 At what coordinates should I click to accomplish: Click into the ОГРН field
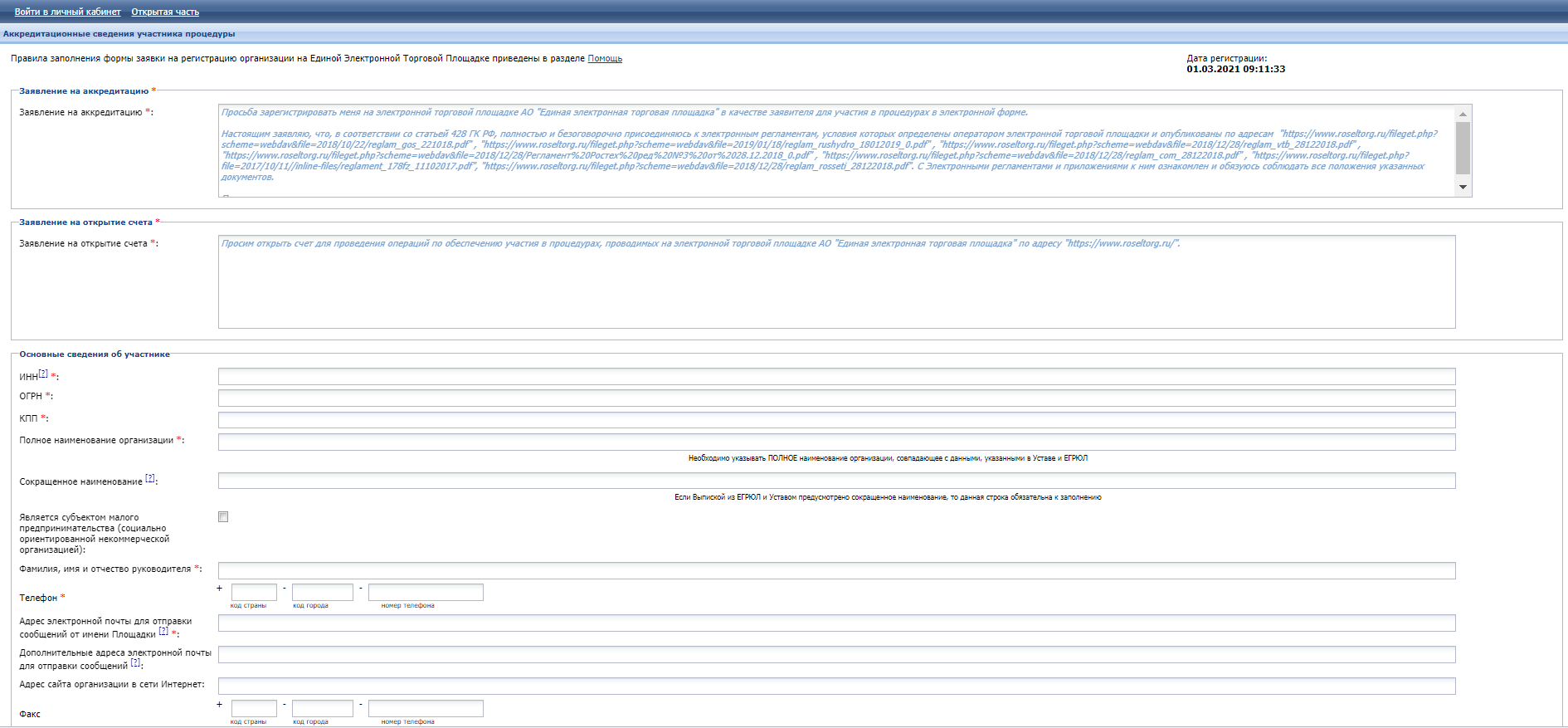point(836,398)
